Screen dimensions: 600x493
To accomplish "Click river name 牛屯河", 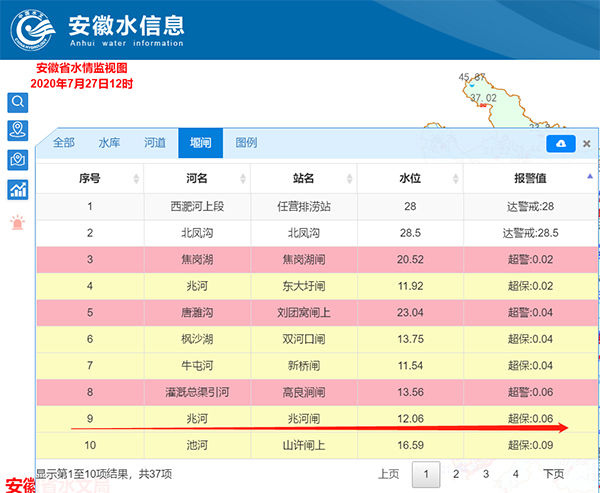I will point(197,366).
